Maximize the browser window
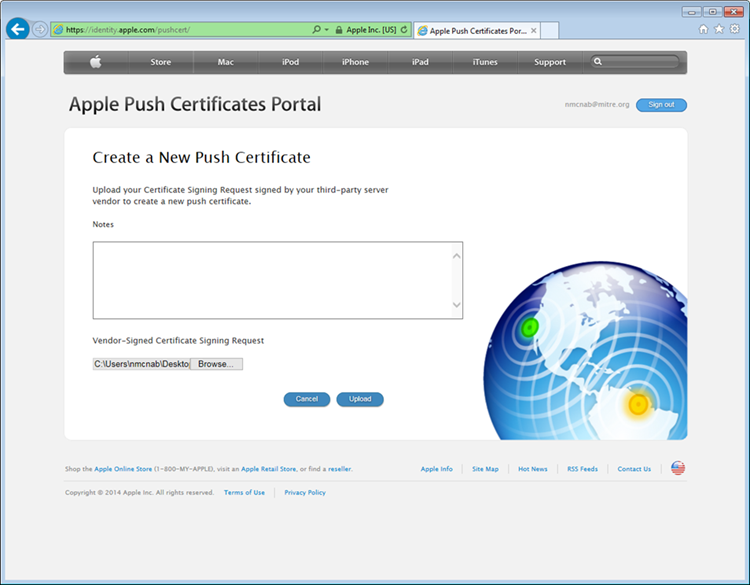 (713, 12)
